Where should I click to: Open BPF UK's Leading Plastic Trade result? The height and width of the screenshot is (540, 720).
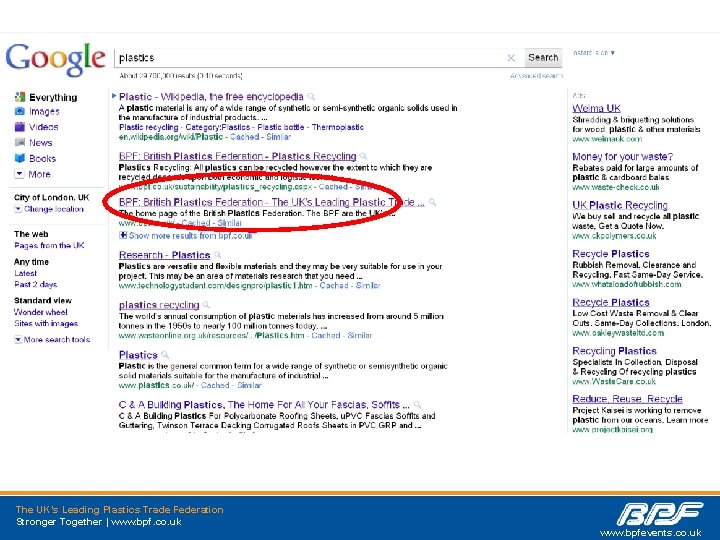(271, 202)
